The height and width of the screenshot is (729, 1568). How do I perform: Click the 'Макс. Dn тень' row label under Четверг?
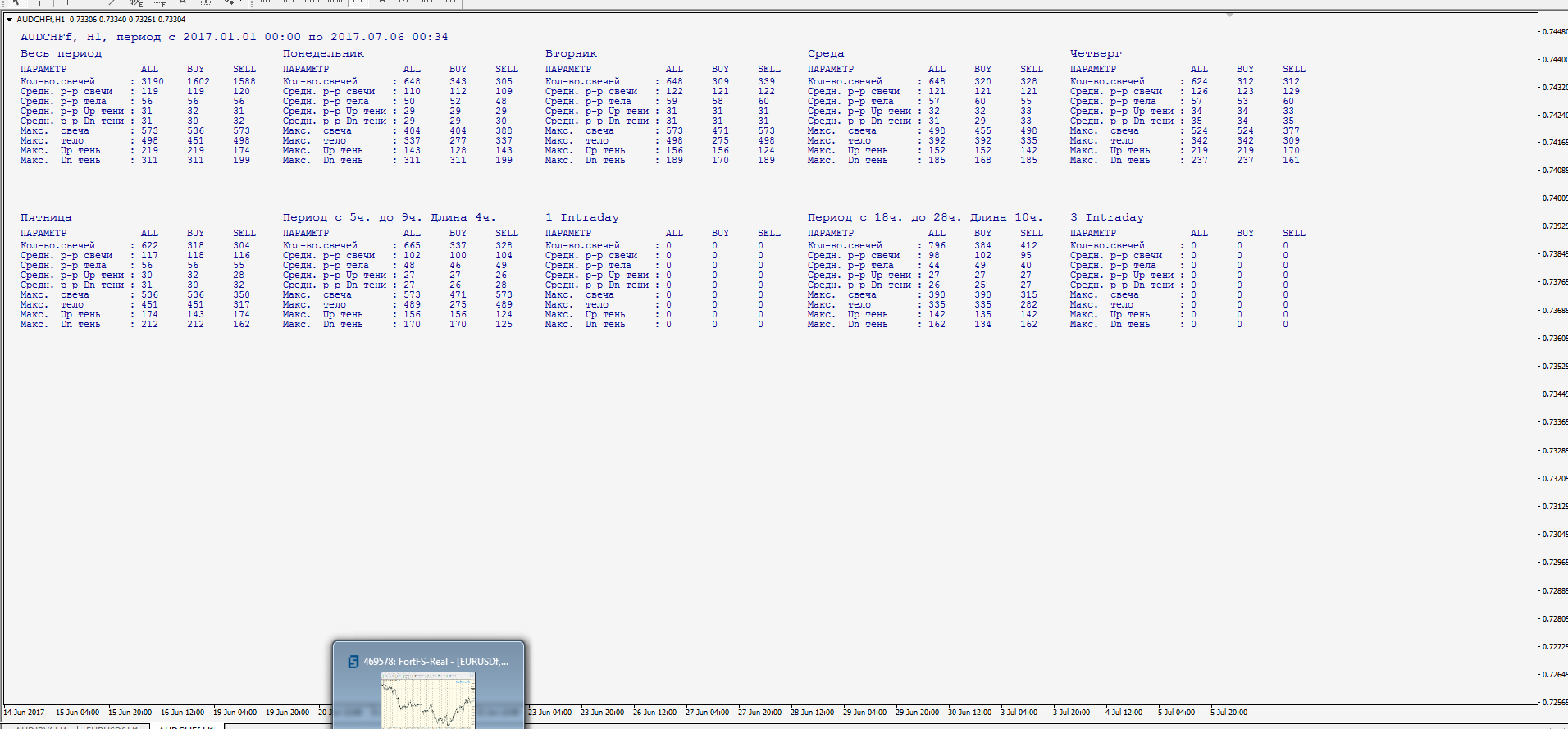pyautogui.click(x=1110, y=160)
